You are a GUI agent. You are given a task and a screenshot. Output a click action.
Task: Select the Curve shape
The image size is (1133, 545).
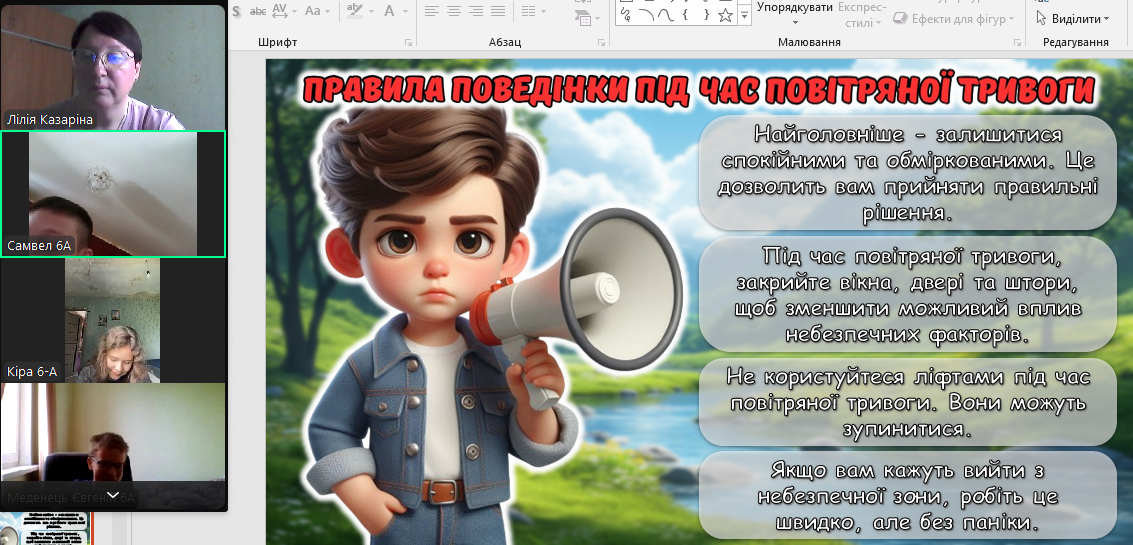[x=666, y=14]
